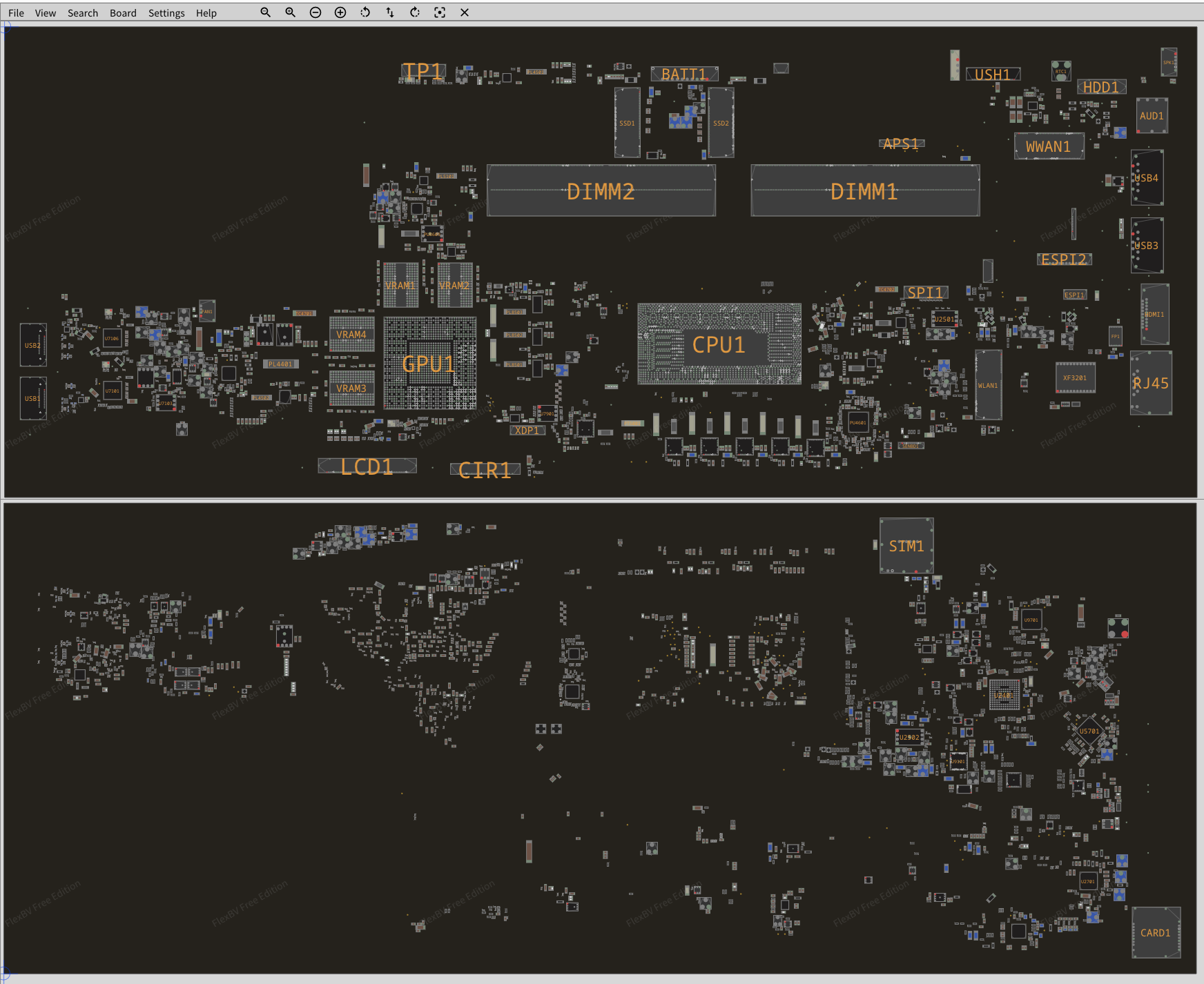This screenshot has height=984, width=1204.
Task: Open the Help menu
Action: 206,13
